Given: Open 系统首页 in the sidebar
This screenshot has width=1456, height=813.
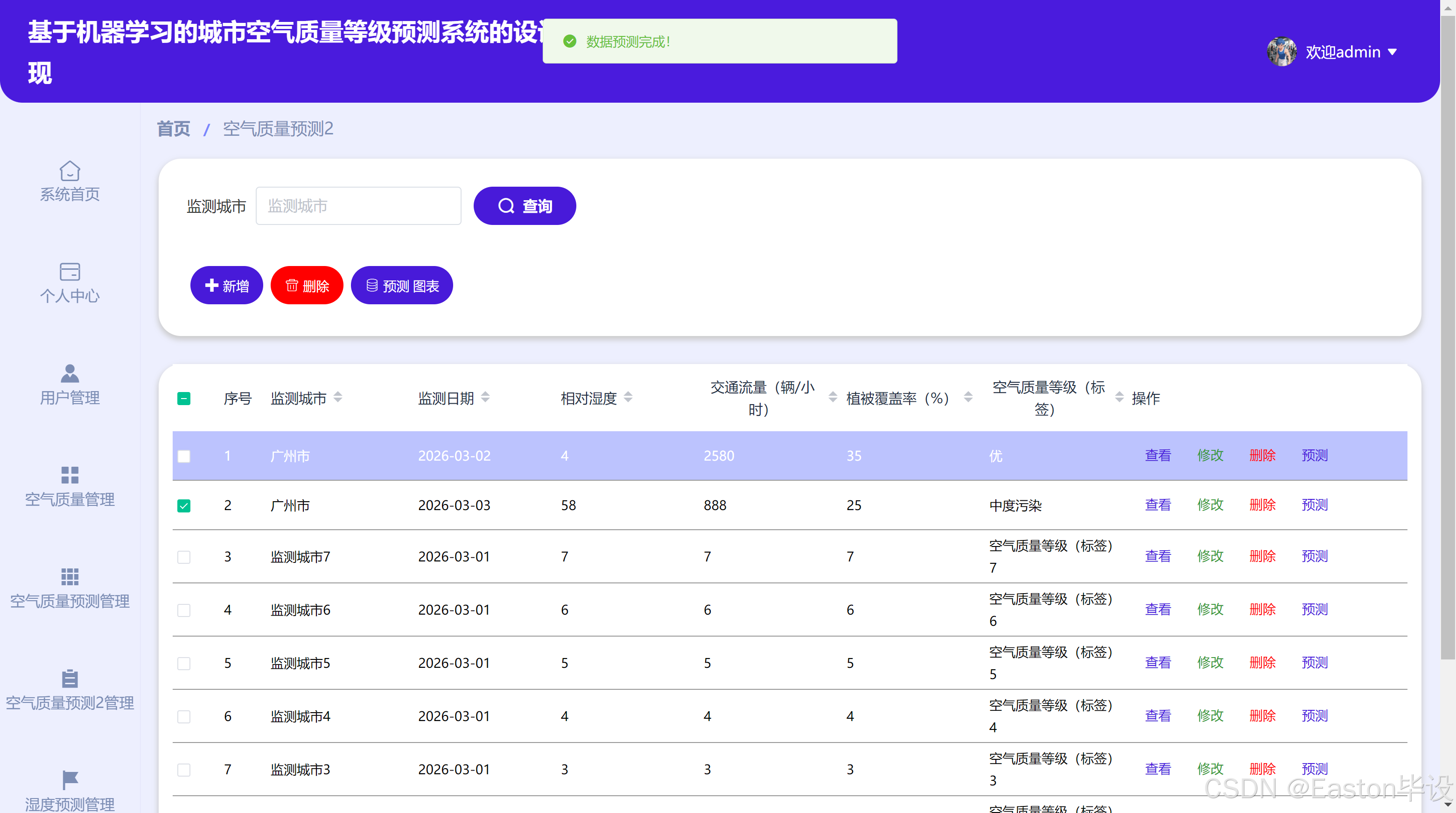Looking at the screenshot, I should (70, 194).
